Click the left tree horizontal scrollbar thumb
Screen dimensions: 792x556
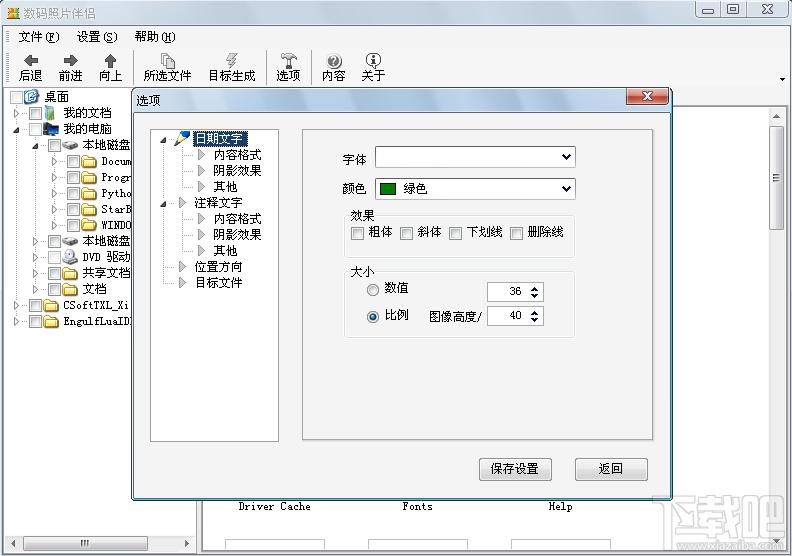tap(85, 543)
